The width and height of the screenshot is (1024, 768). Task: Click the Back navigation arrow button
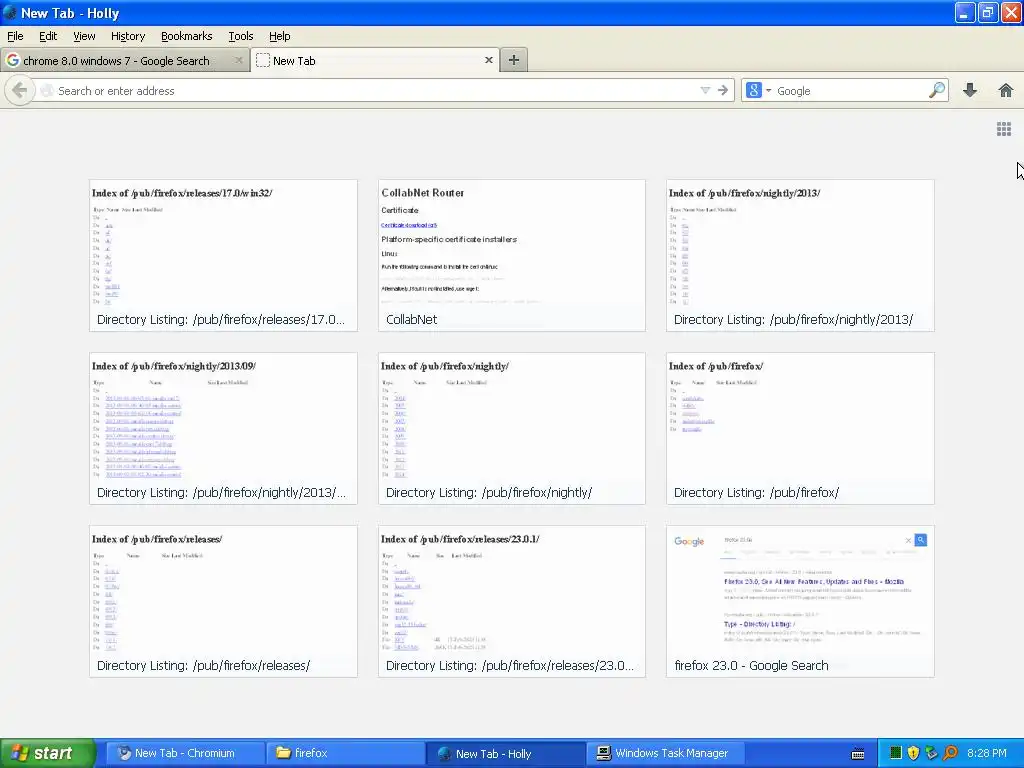tap(19, 91)
